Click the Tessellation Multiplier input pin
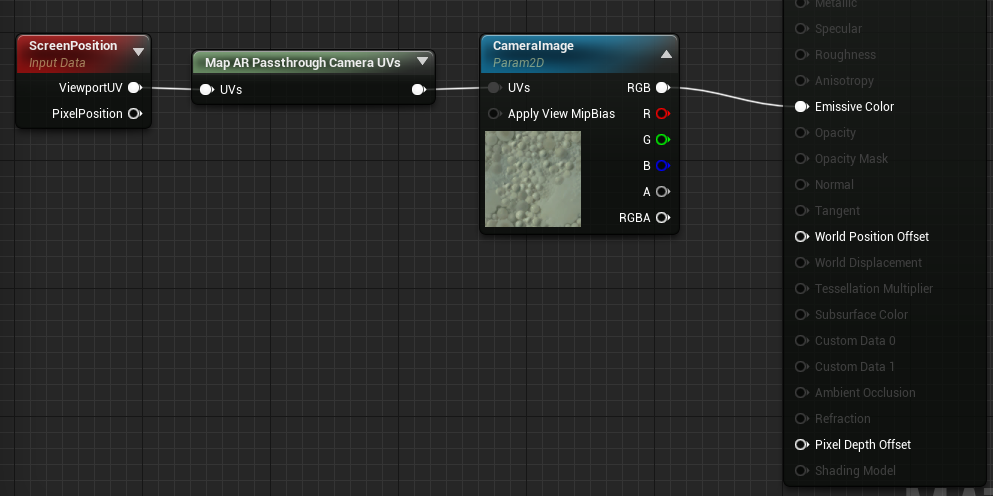The width and height of the screenshot is (993, 496). tap(801, 288)
